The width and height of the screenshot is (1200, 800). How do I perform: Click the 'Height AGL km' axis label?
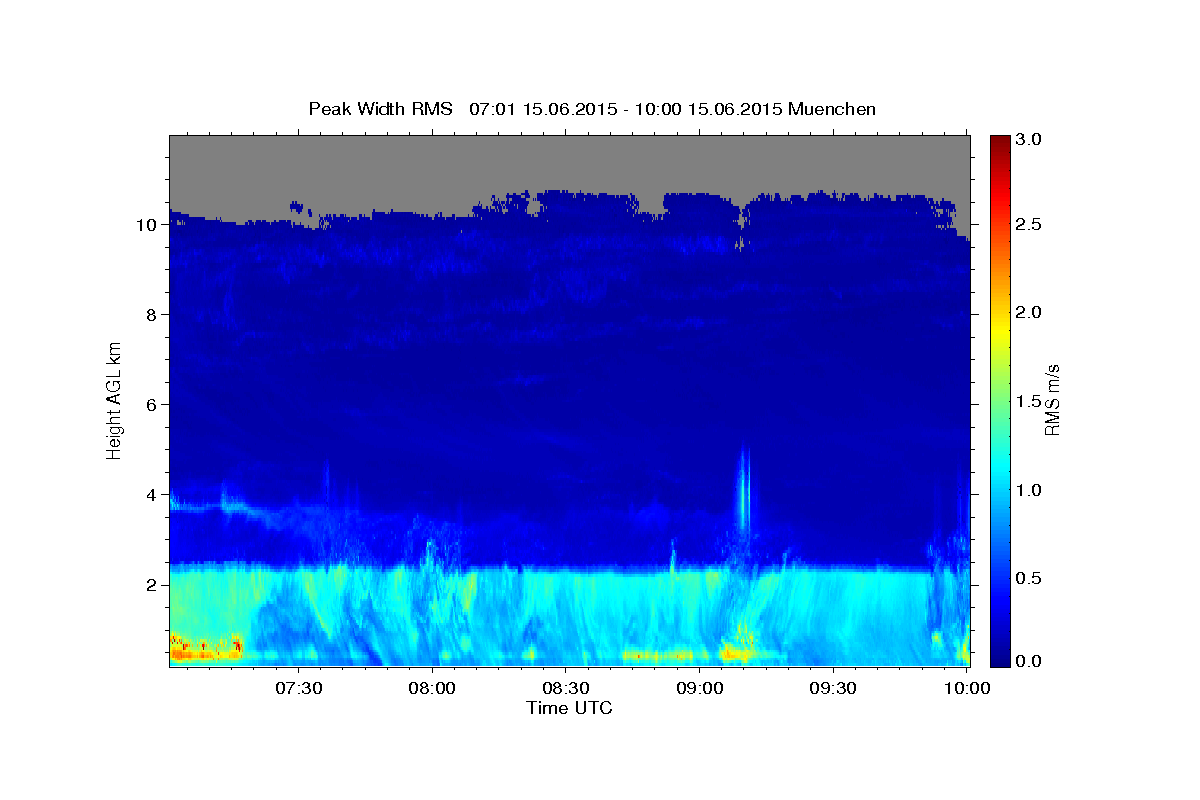click(115, 400)
